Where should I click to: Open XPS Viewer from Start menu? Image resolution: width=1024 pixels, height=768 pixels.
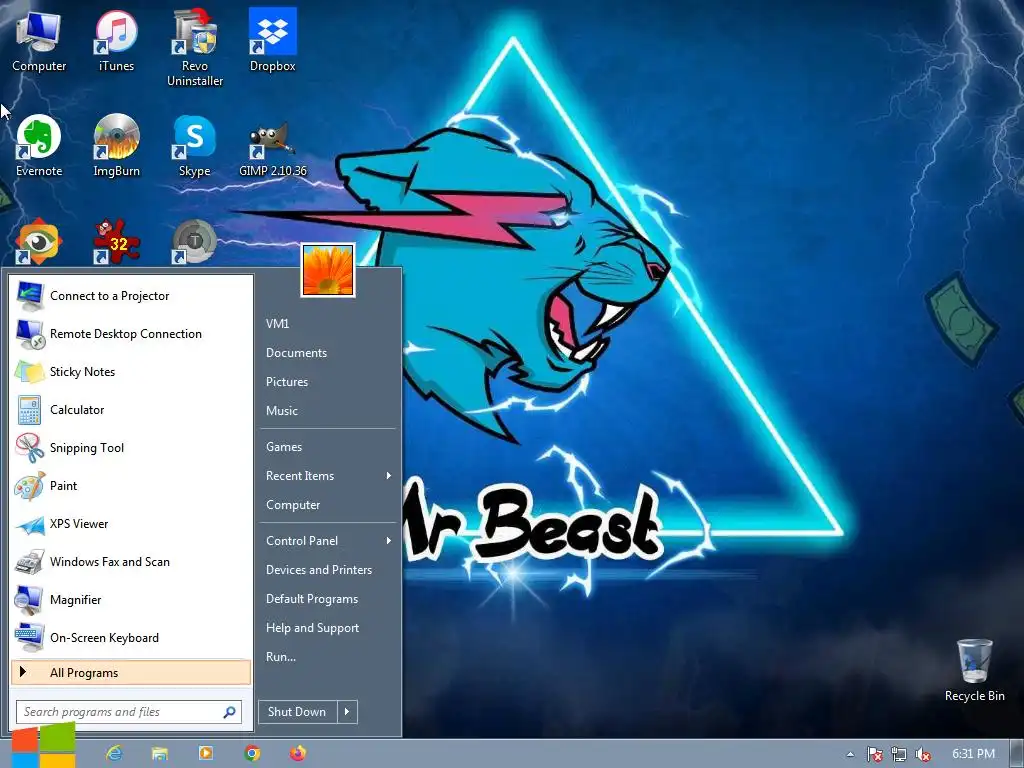coord(131,524)
